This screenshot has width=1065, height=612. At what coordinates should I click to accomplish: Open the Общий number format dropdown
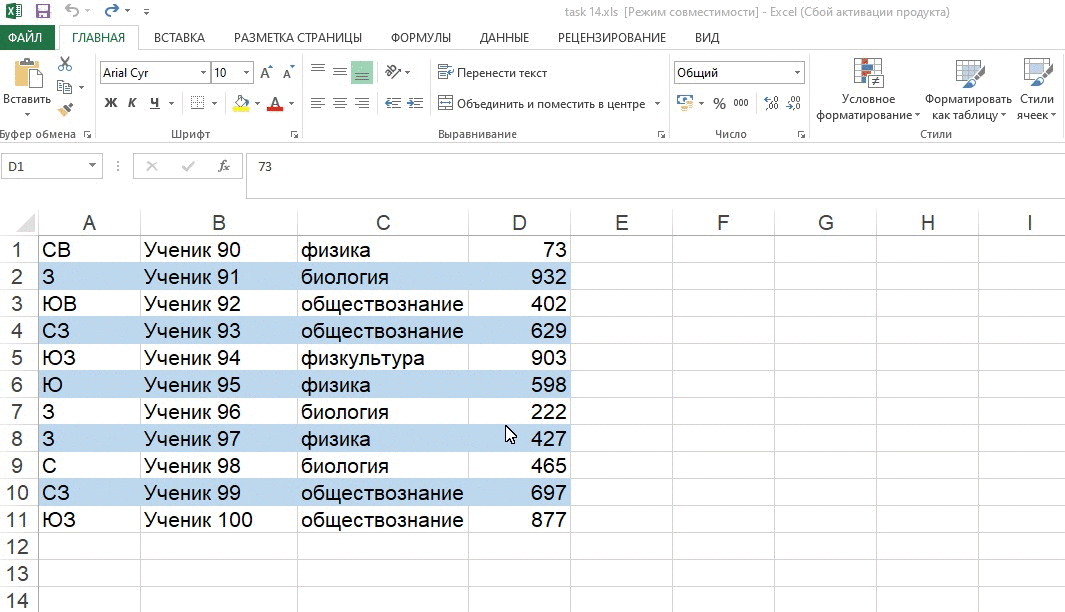click(797, 72)
